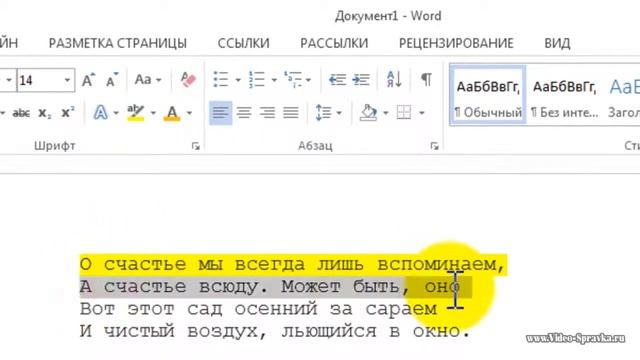640x360 pixels.
Task: Expand multilevel list dropdown arrow
Action: tap(308, 80)
